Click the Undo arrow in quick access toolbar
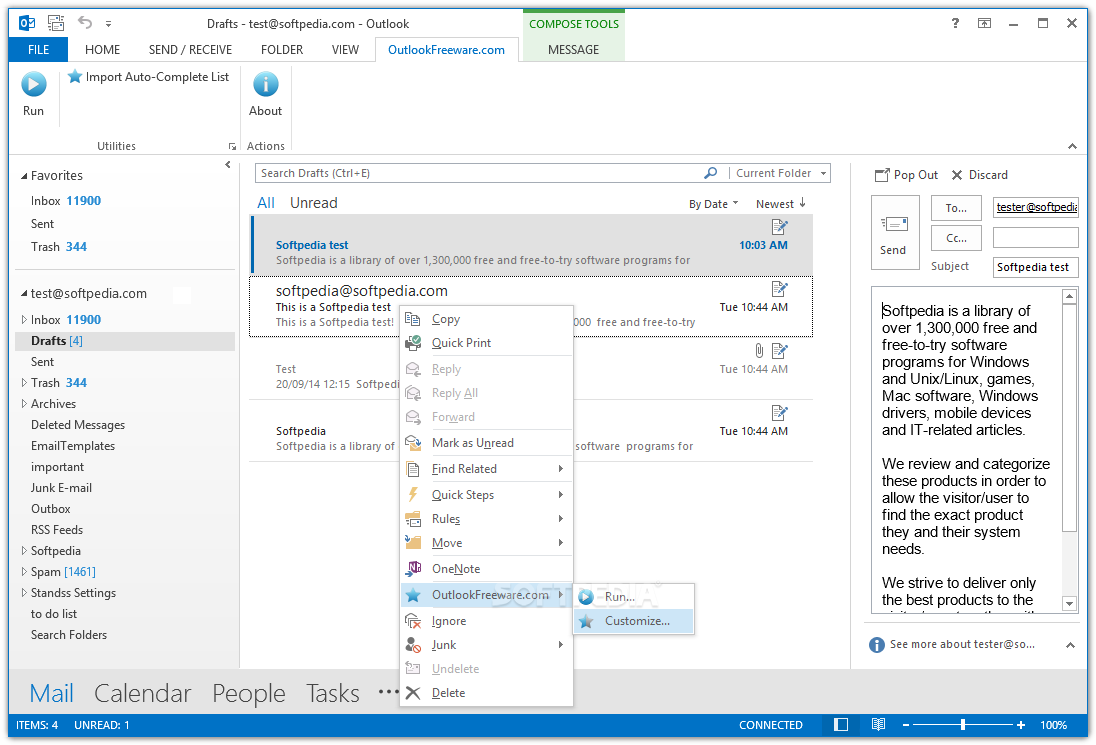The height and width of the screenshot is (745, 1096). coord(85,22)
